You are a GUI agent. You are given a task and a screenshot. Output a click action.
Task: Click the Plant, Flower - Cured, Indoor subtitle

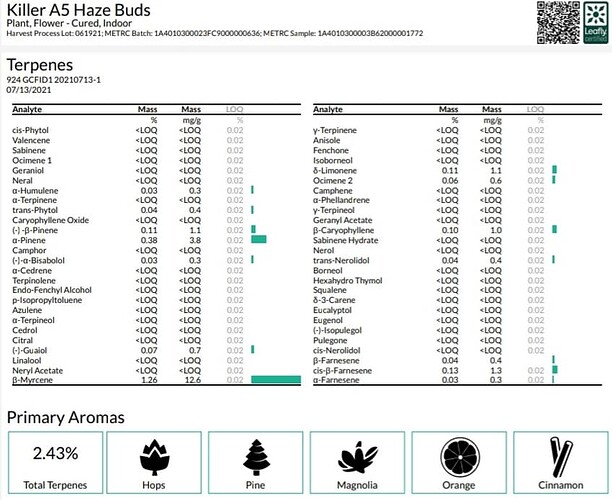69,23
